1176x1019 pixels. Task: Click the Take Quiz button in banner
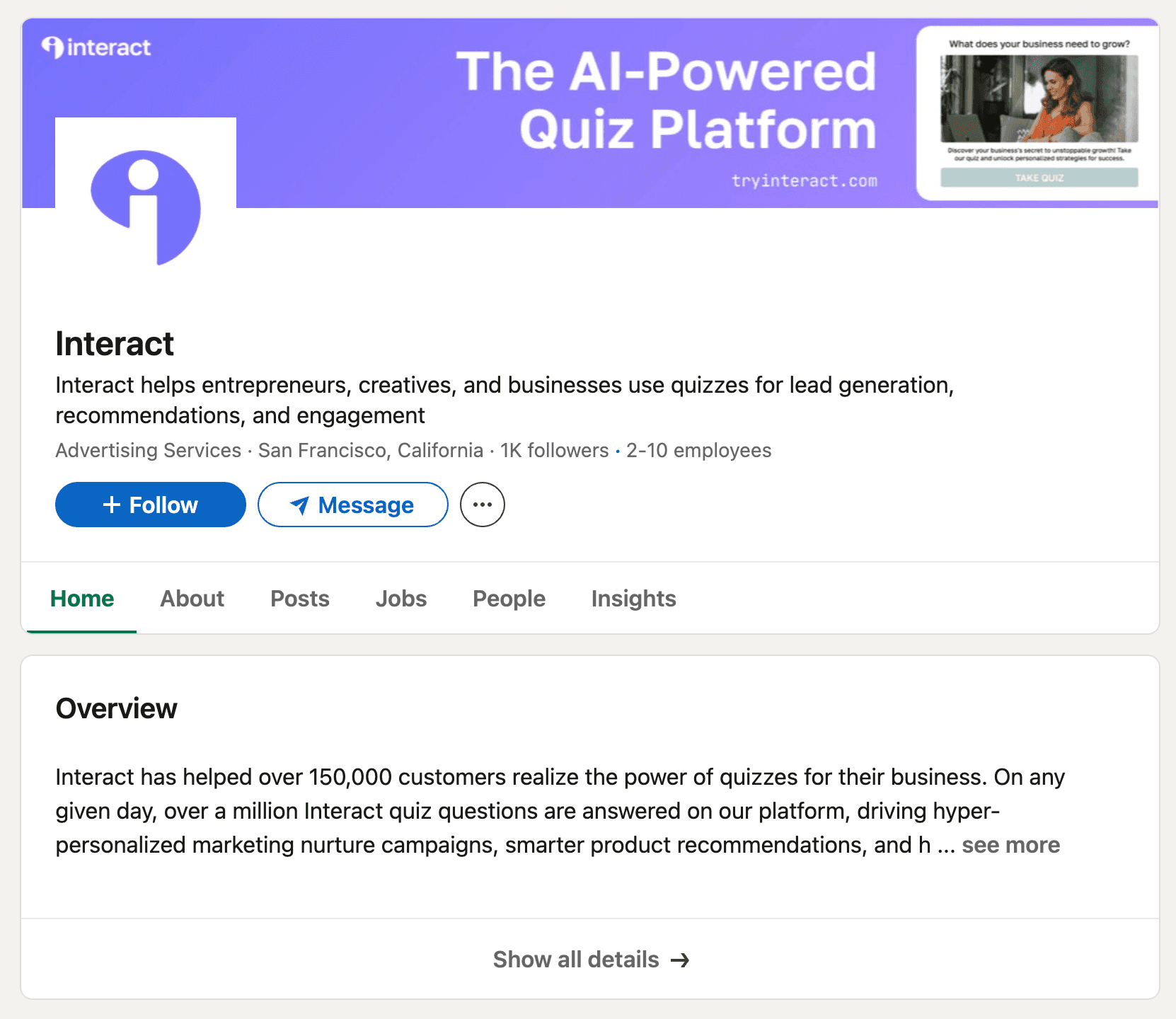1039,178
